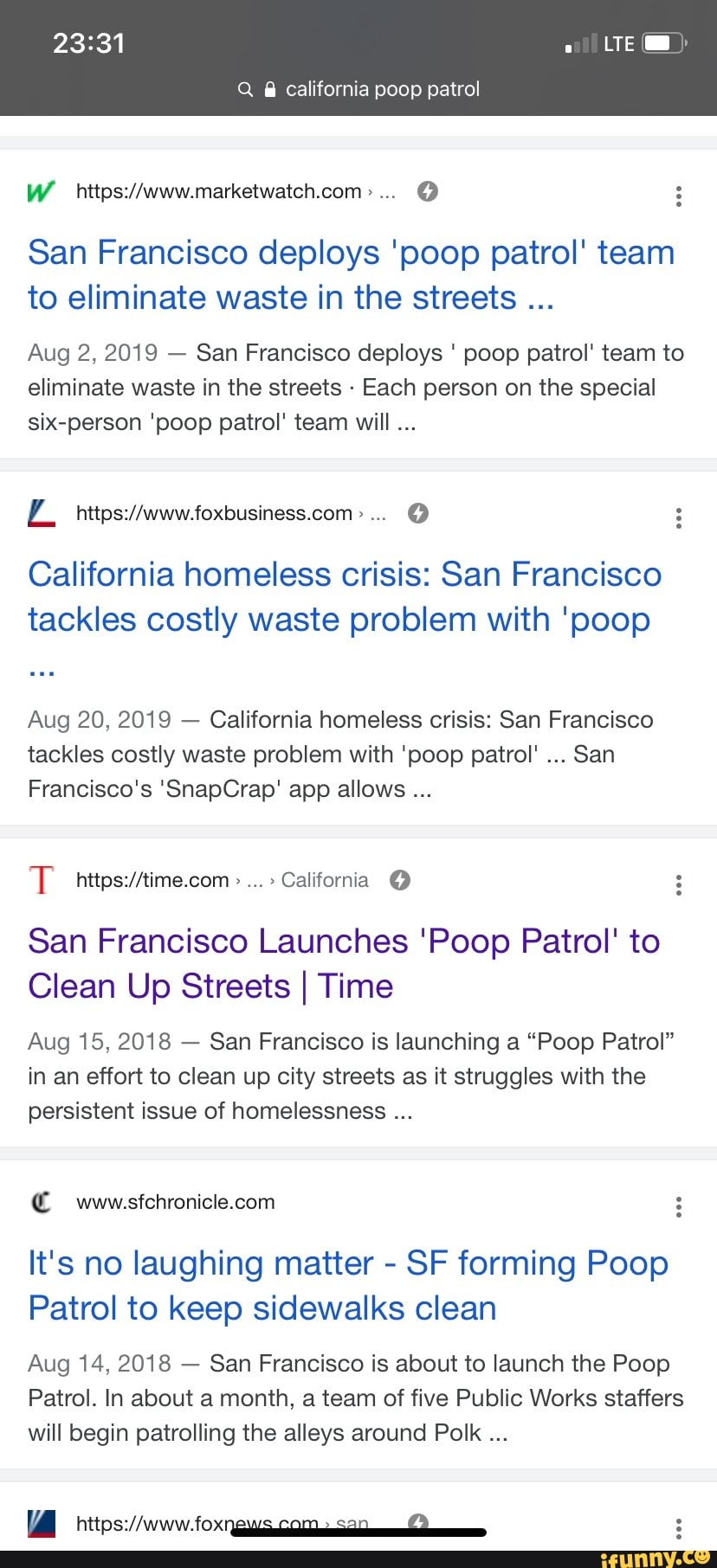This screenshot has width=717, height=1568.
Task: Tap the Fox Business site favicon
Action: point(41,513)
